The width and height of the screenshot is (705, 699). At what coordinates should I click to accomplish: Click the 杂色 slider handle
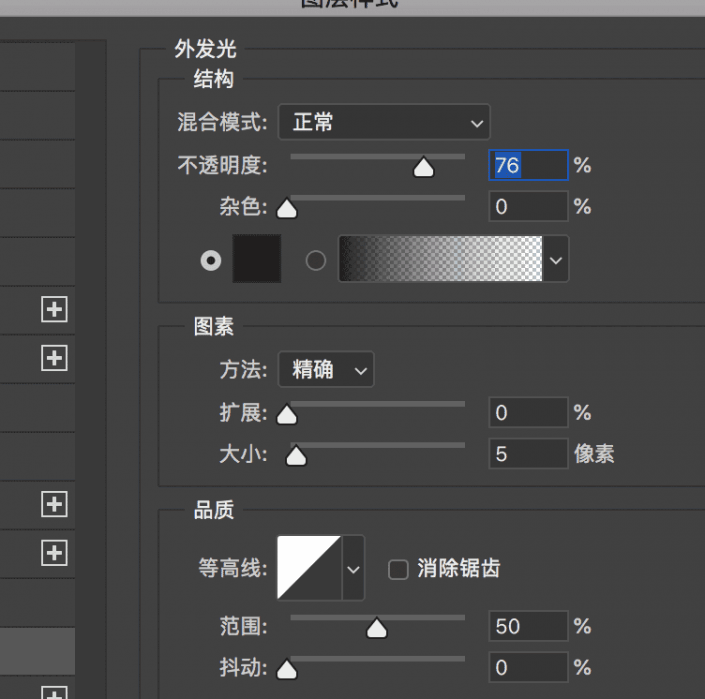[287, 208]
